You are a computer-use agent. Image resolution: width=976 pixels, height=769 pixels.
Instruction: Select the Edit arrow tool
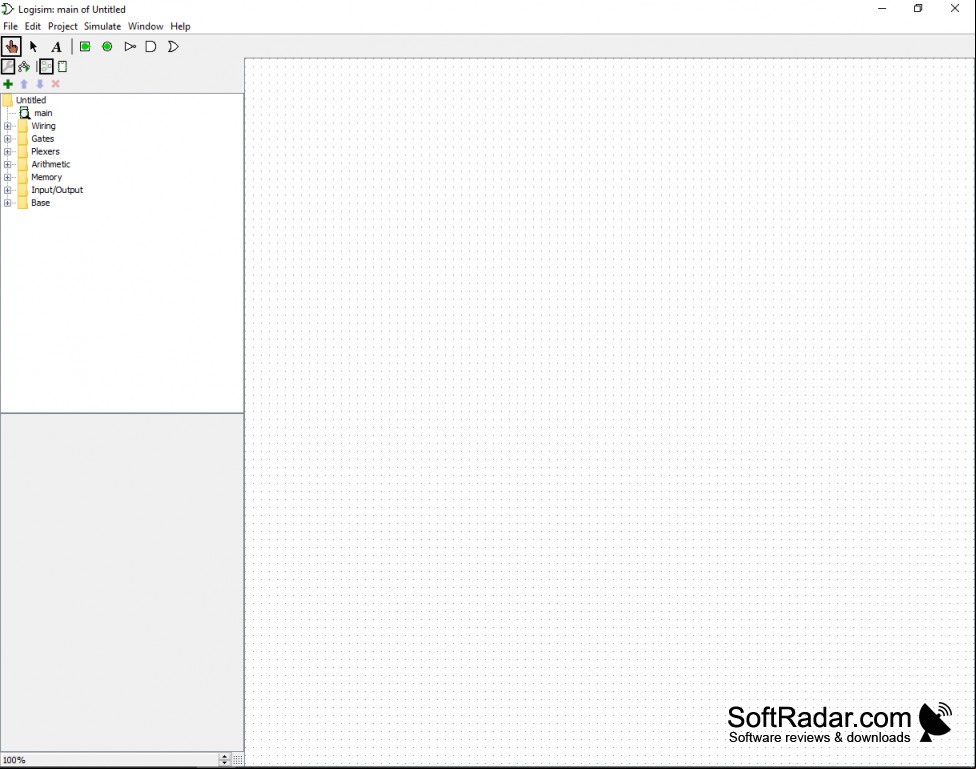pyautogui.click(x=34, y=47)
